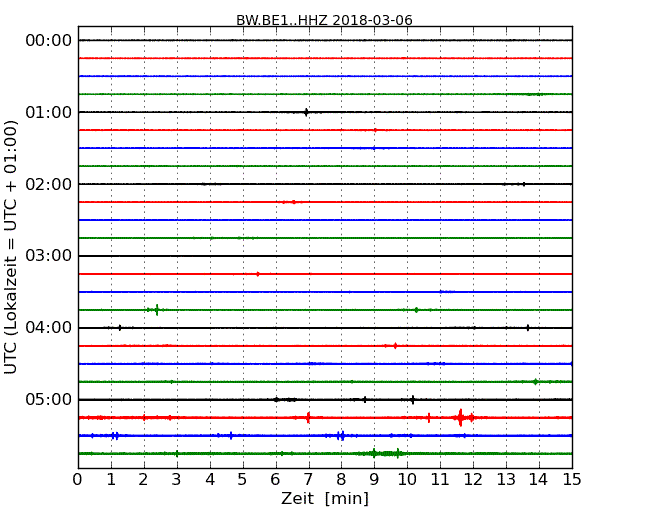
Task: Click the x-axis tick label 15
Action: (x=572, y=479)
